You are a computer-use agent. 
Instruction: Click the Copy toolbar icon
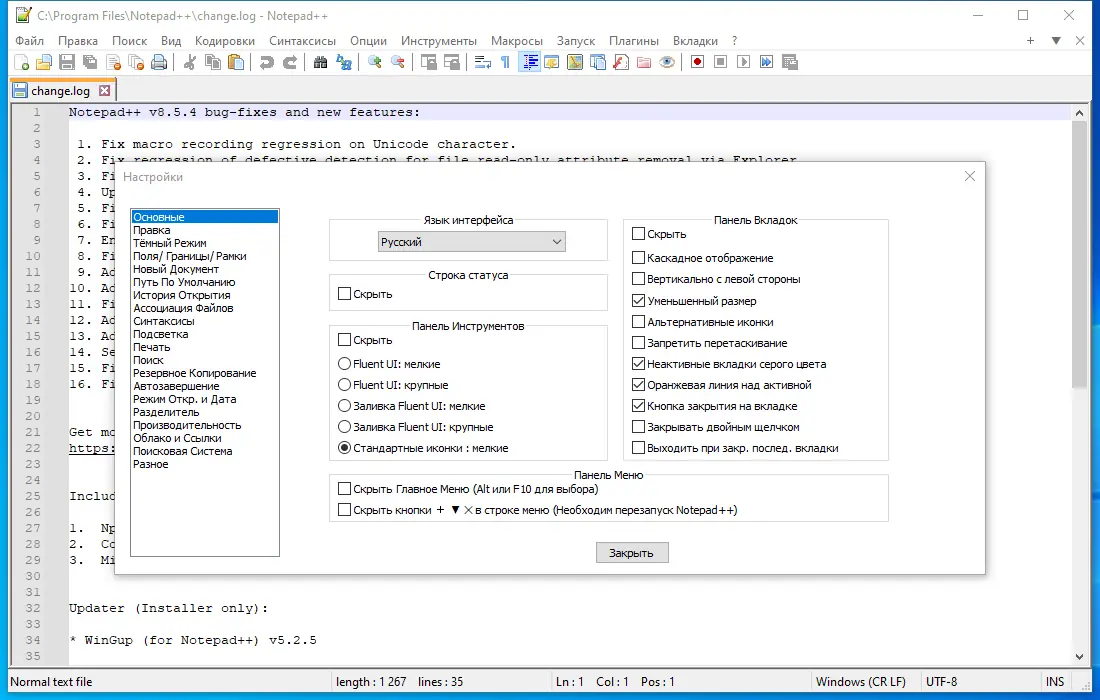[x=213, y=62]
